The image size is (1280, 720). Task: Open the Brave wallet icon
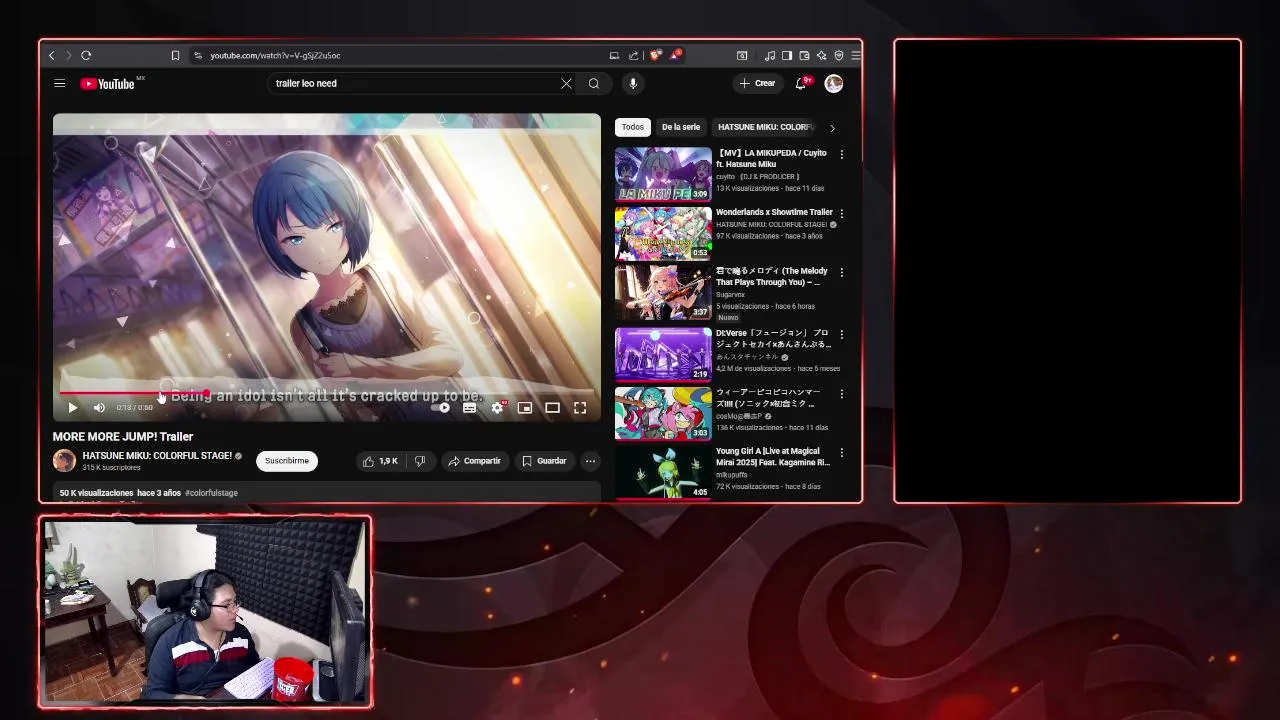point(804,56)
